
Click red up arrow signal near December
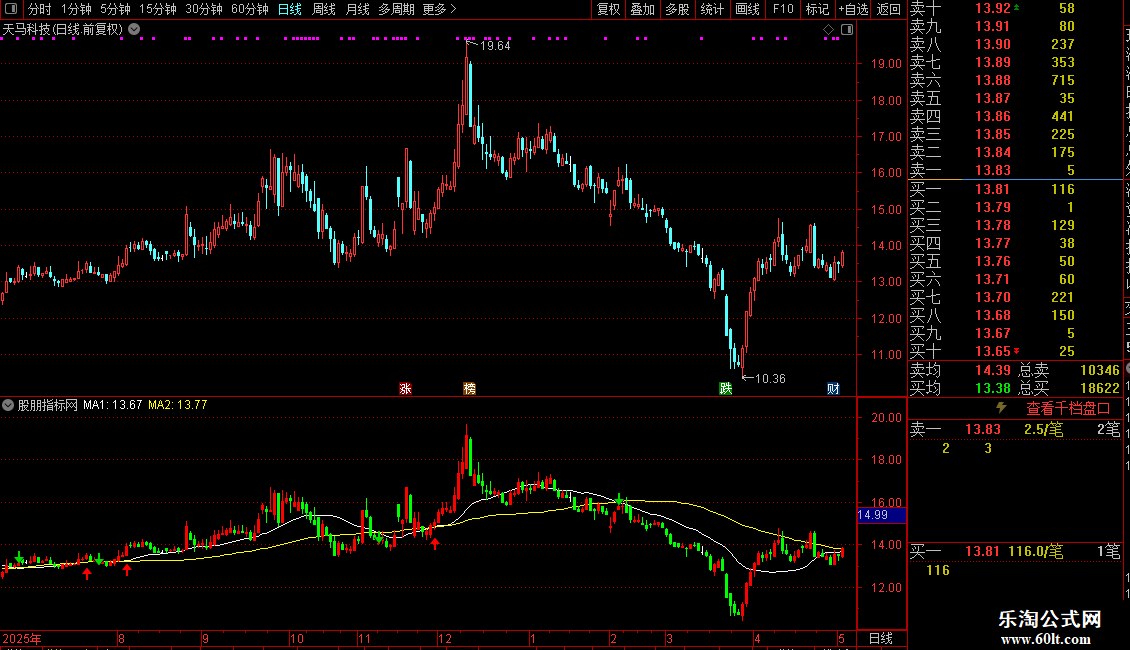coord(435,543)
